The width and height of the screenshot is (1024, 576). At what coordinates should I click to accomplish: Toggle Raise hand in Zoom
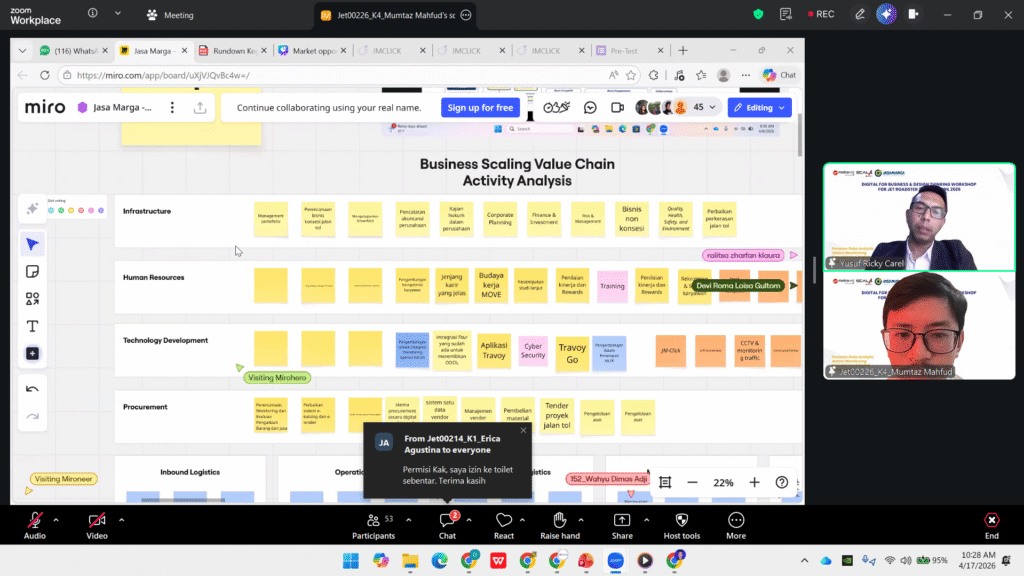pyautogui.click(x=560, y=526)
